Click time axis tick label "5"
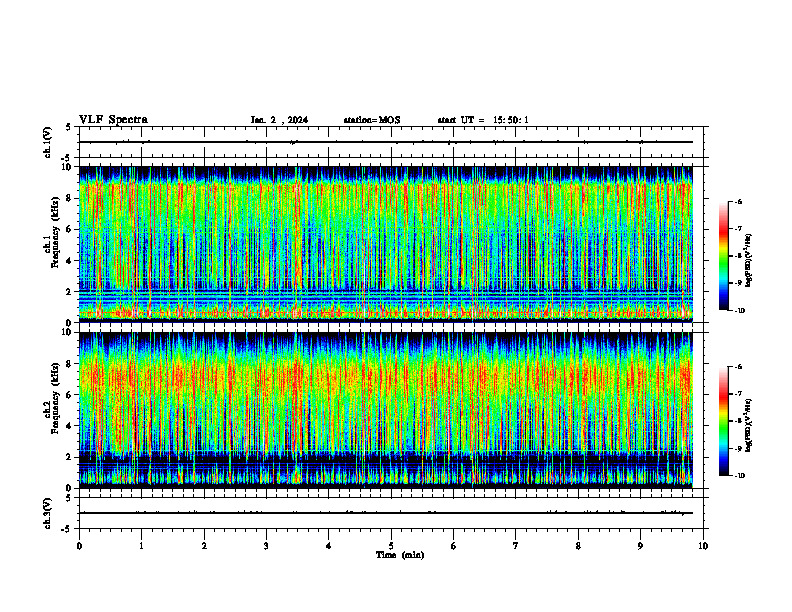 point(391,546)
